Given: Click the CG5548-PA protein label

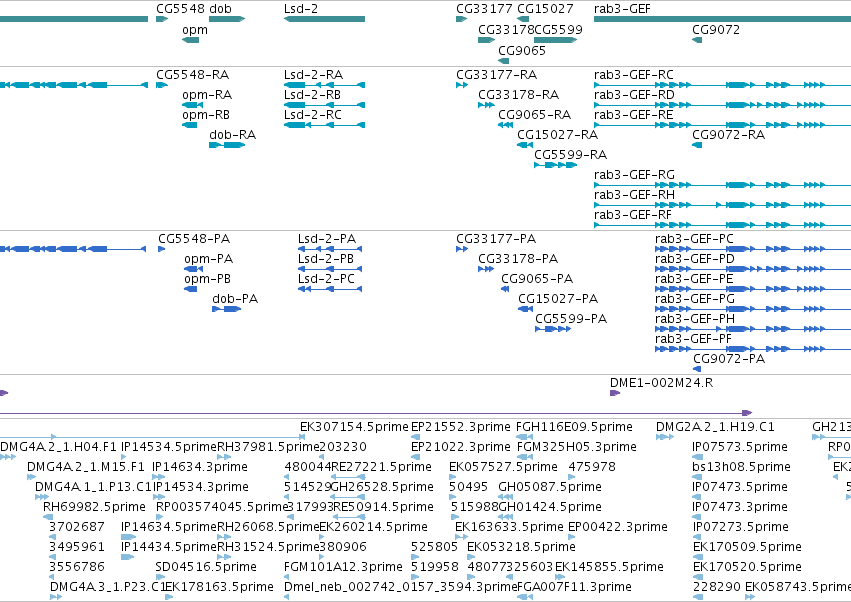Looking at the screenshot, I should pos(194,239).
